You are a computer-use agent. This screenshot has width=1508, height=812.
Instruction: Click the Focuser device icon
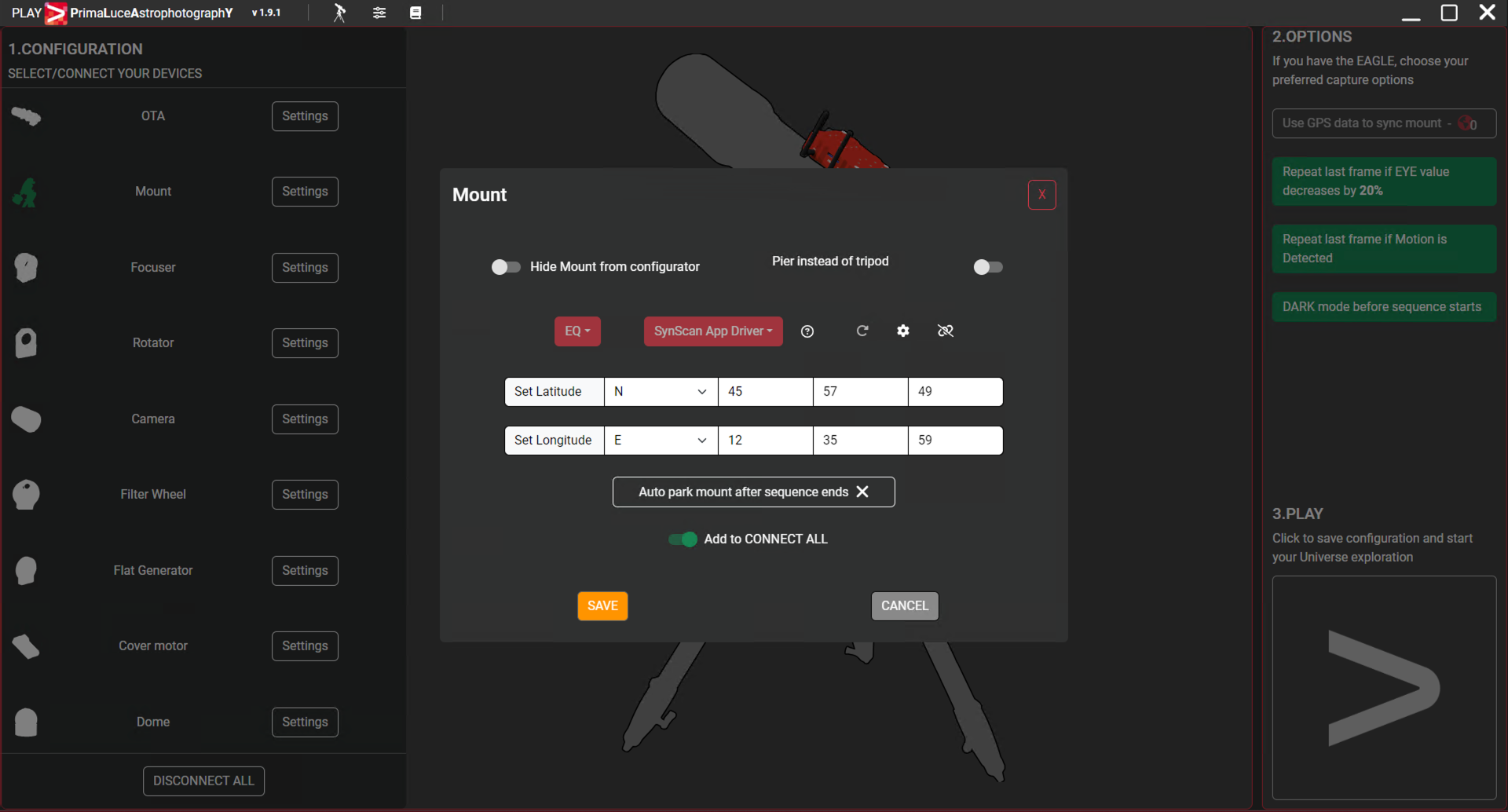click(26, 268)
